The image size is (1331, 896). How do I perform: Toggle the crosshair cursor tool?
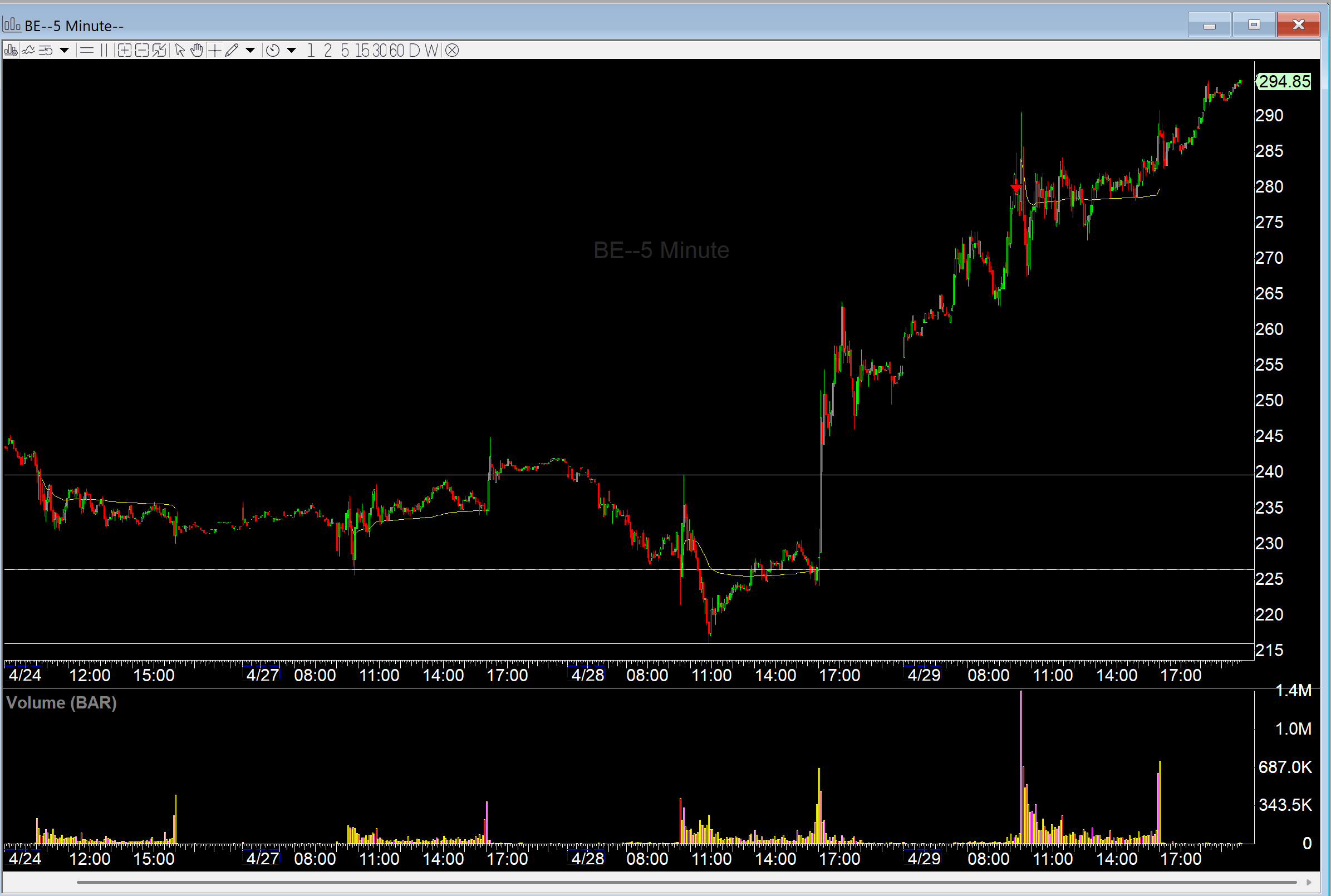pos(214,51)
